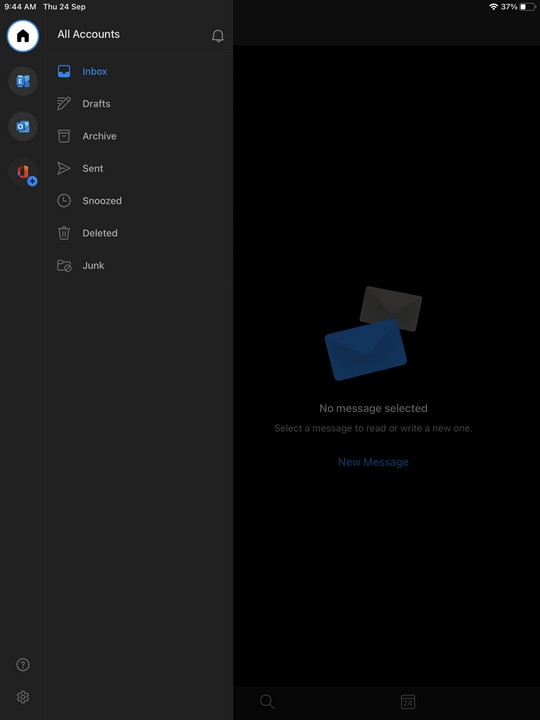Click the New Message link
This screenshot has width=540, height=720.
(x=373, y=462)
